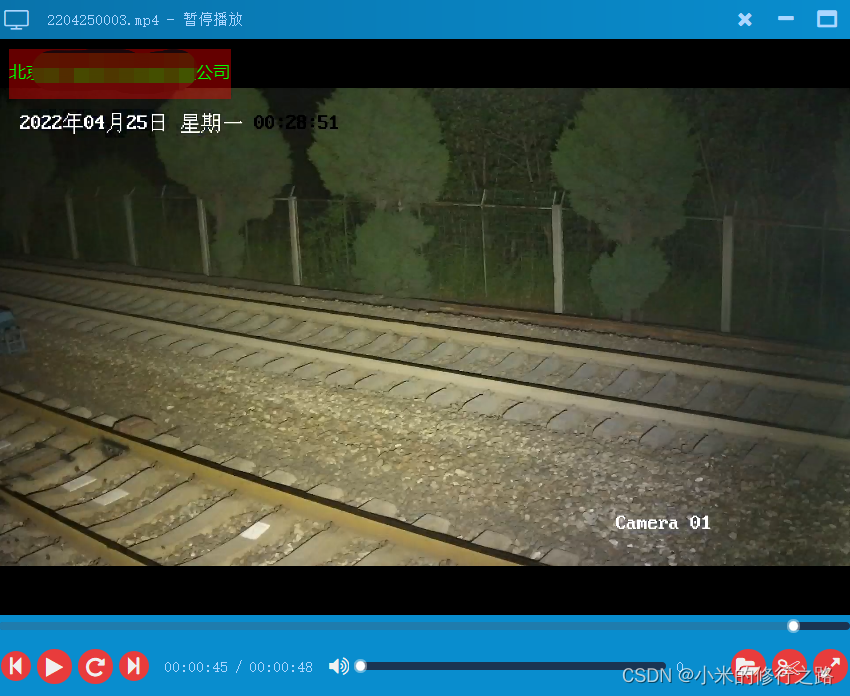This screenshot has height=696, width=850.
Task: Open a video file using the folder icon
Action: pyautogui.click(x=748, y=667)
